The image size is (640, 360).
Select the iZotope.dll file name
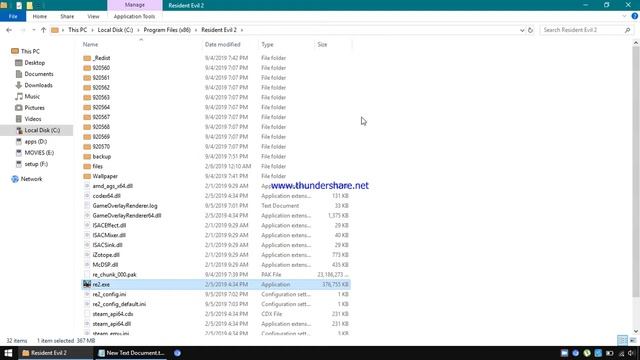106,255
